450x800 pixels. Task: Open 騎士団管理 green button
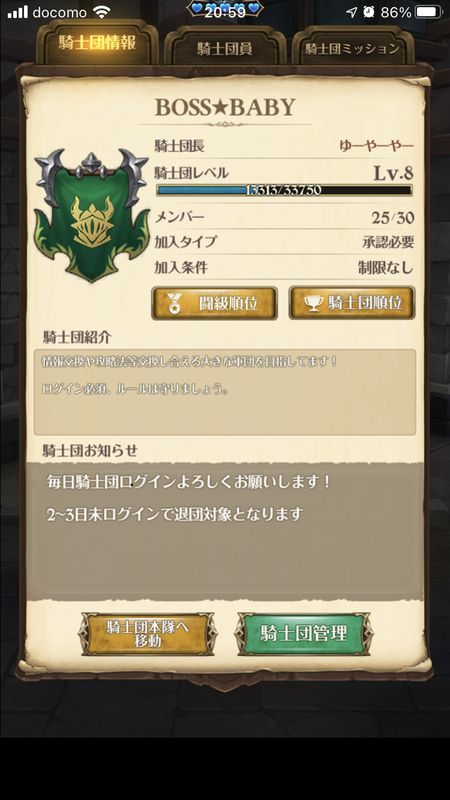tap(304, 634)
